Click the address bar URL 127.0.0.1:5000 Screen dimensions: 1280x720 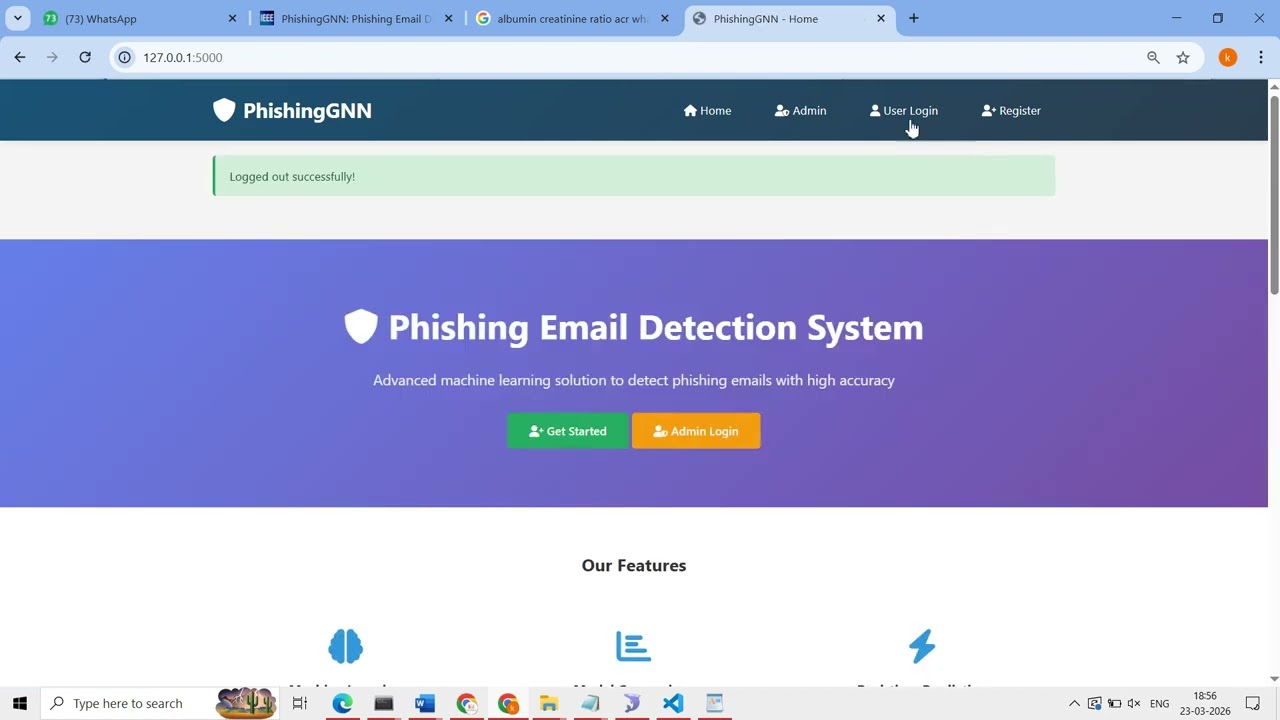pos(183,58)
